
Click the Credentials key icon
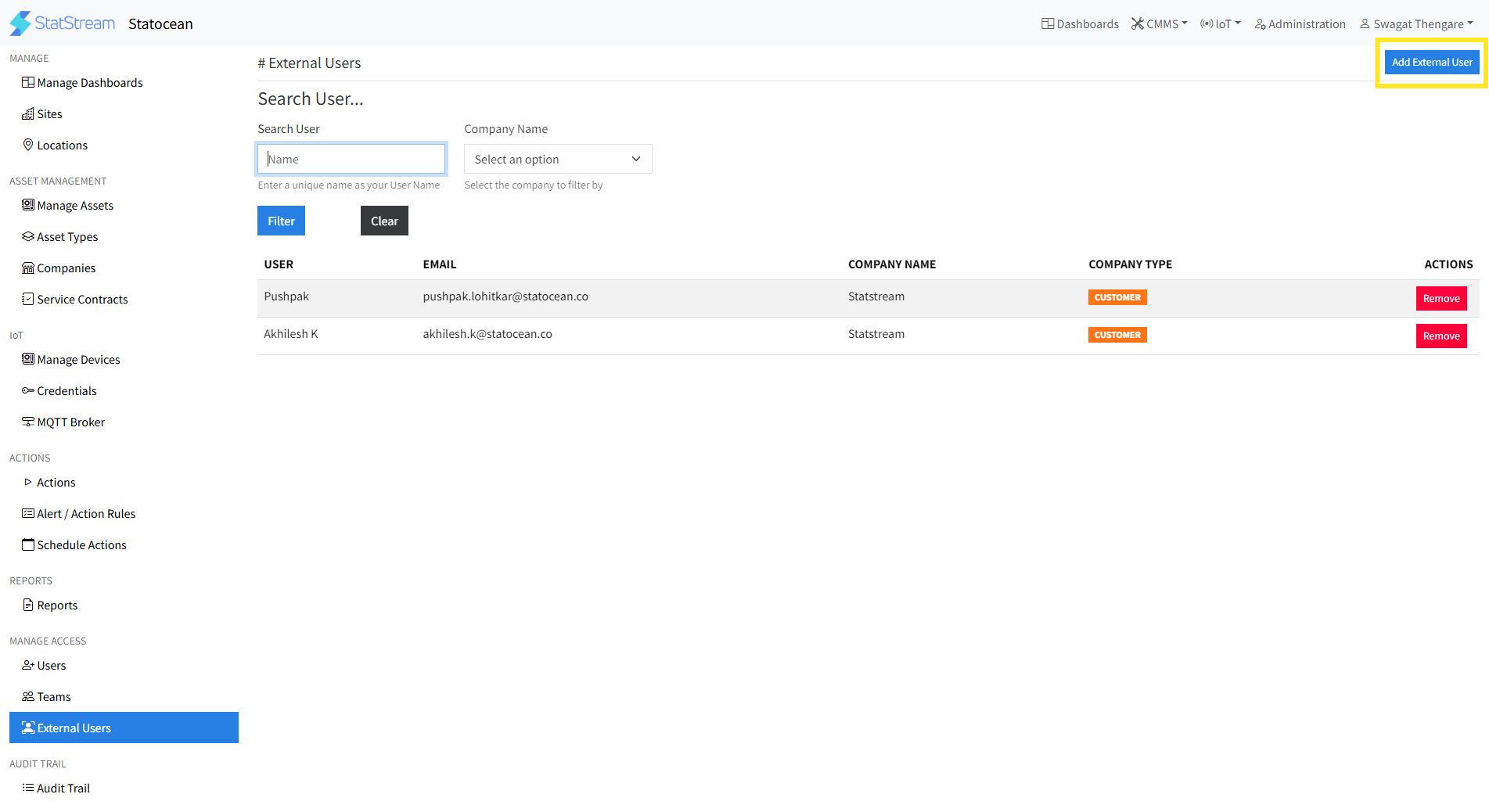coord(28,390)
